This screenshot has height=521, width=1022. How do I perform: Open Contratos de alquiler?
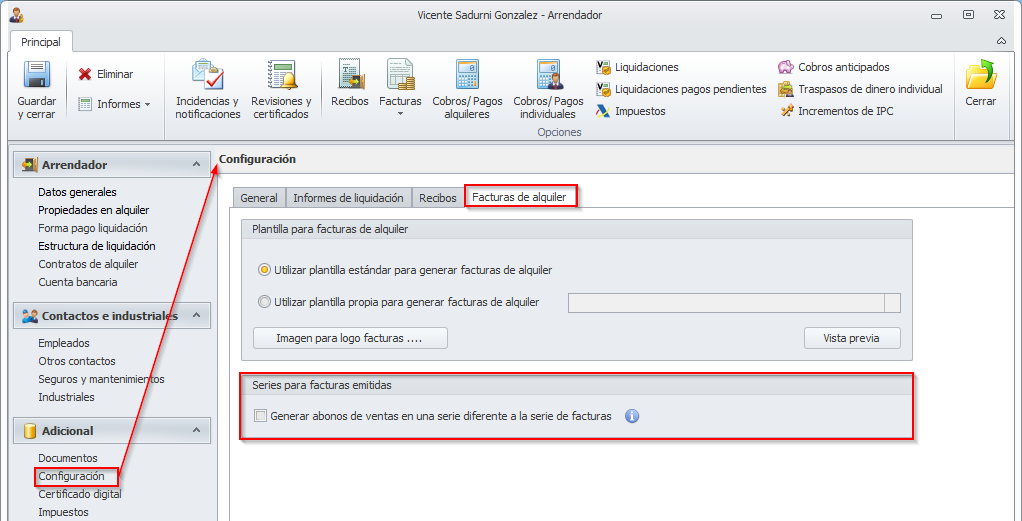click(x=88, y=264)
